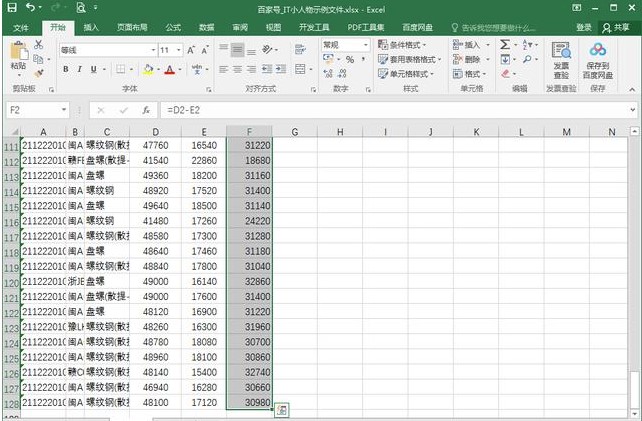Screen dimensions: 642x421
Task: Open the 公式 (Formulas) tab
Action: click(x=173, y=27)
